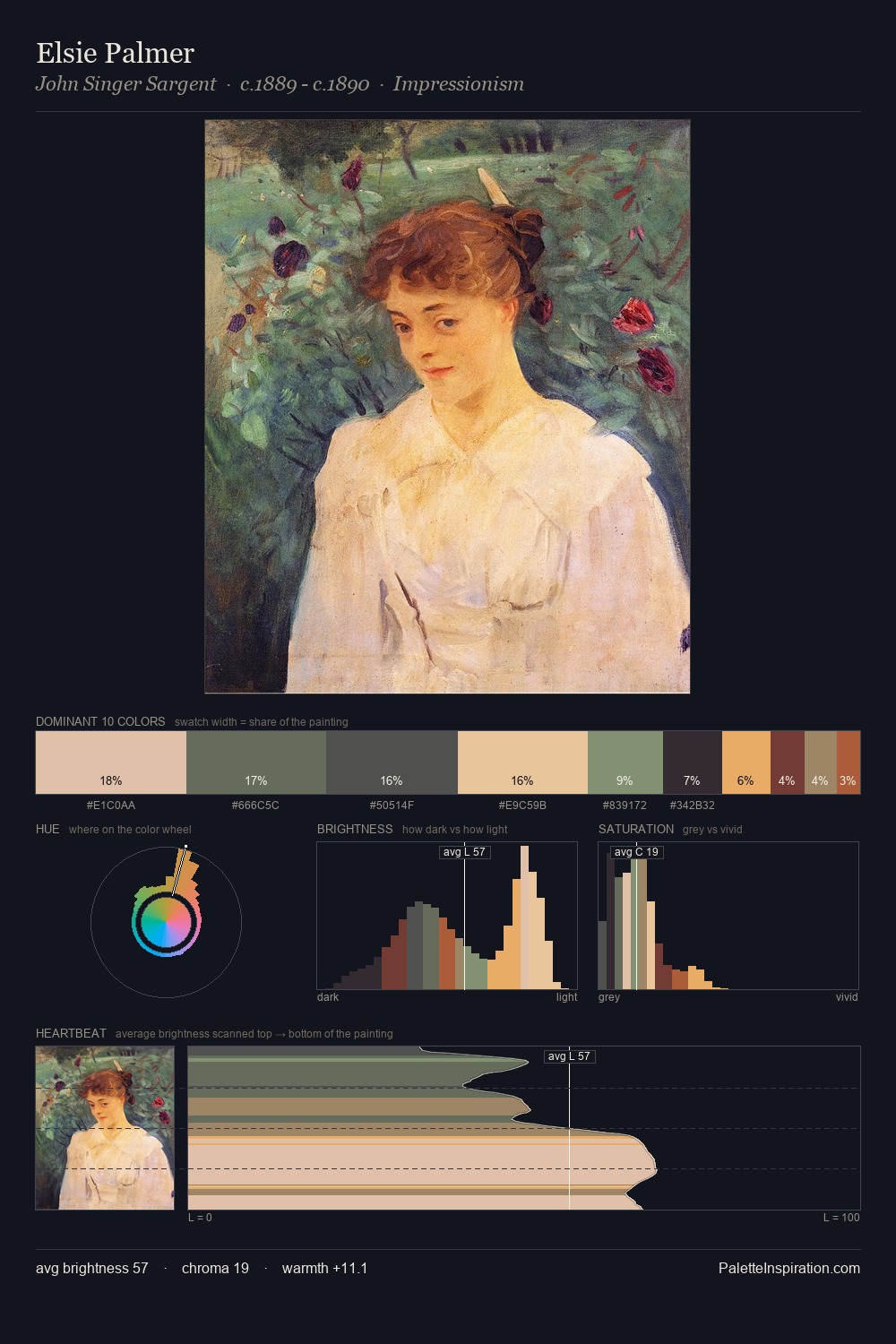Viewport: 896px width, 1344px height.
Task: Click the hex code #839172
Action: click(x=625, y=806)
